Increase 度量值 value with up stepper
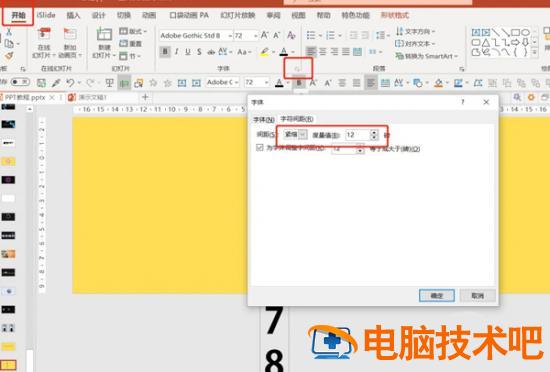The height and width of the screenshot is (372, 550). [374, 132]
